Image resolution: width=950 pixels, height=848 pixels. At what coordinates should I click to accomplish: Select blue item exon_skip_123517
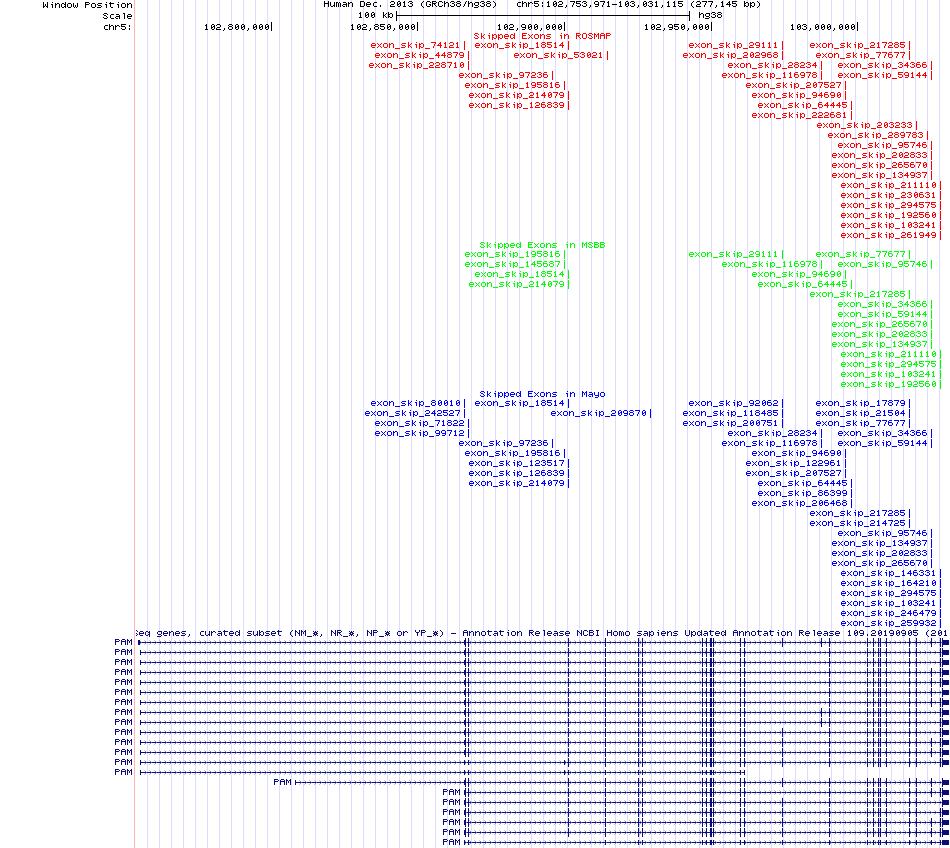(518, 463)
